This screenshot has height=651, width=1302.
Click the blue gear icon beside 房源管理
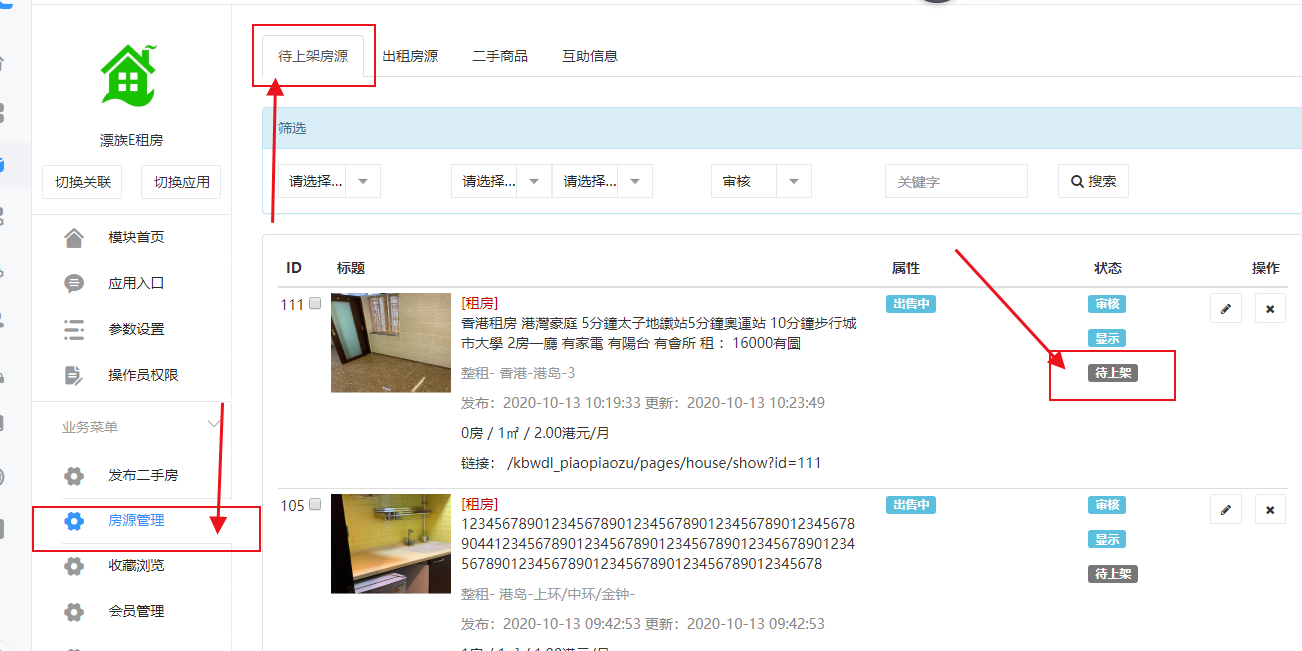click(74, 521)
